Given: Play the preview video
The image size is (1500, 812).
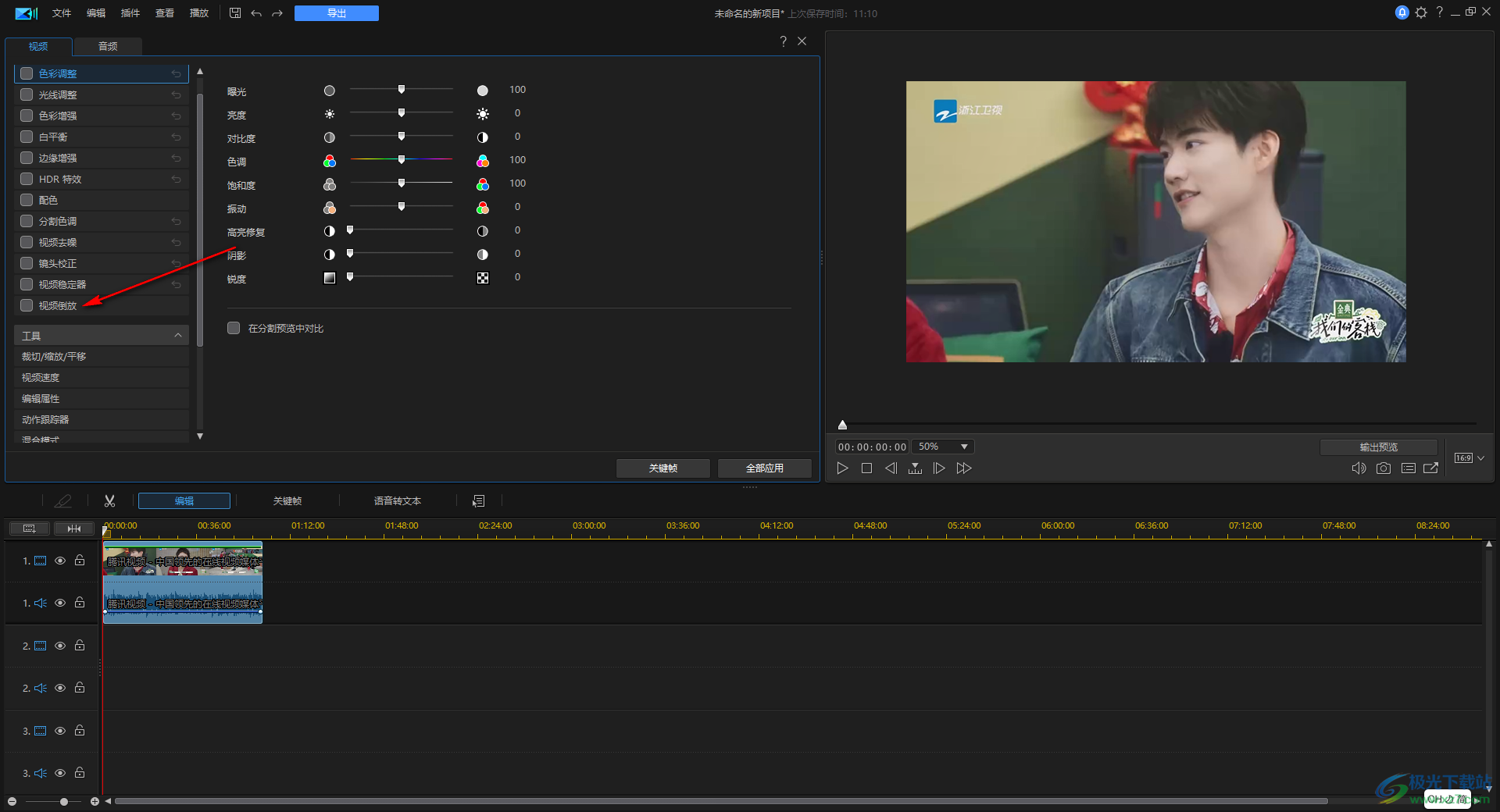Looking at the screenshot, I should (842, 468).
